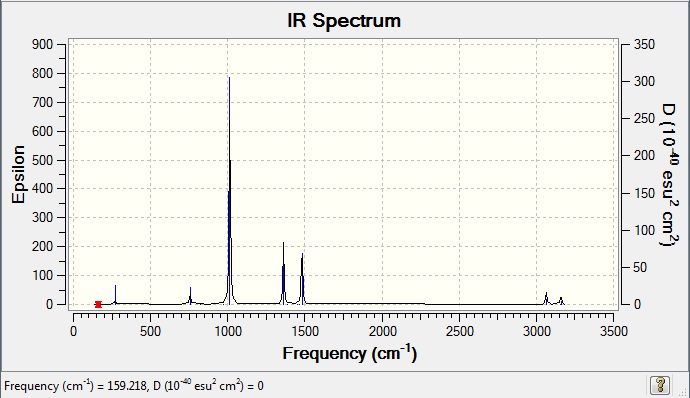Click the IR Spectrum title
Viewport: 690px width, 398px height.
(344, 21)
